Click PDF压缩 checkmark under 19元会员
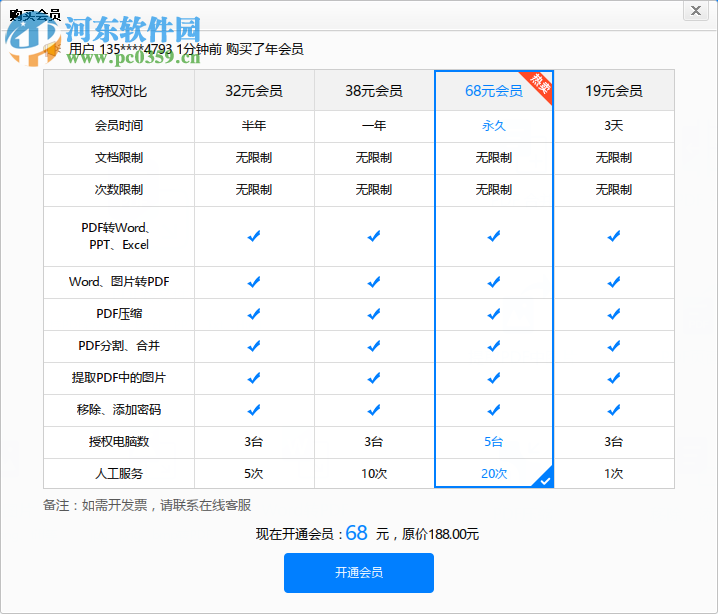 pos(614,314)
